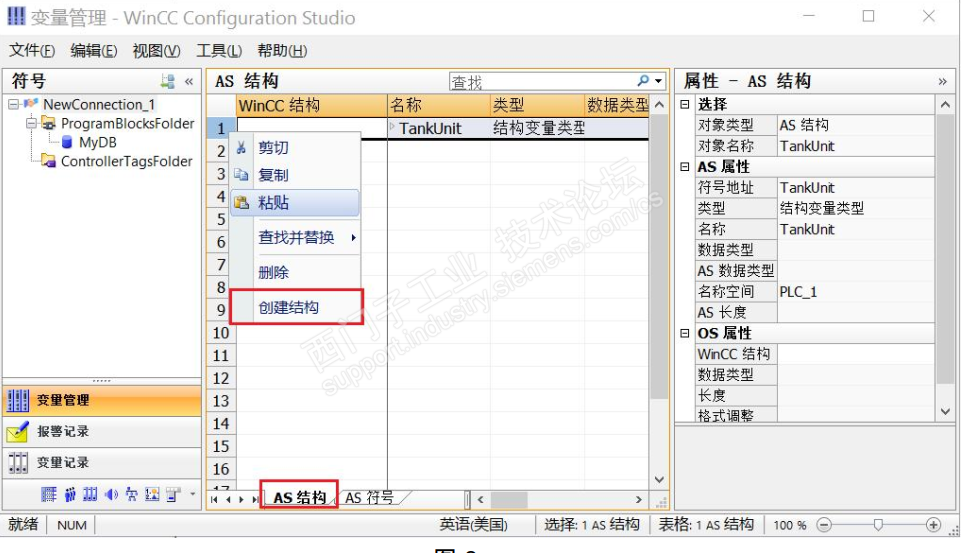Image resolution: width=965 pixels, height=553 pixels.
Task: Click the seventh editor icon beside the dropdown arrow
Action: click(x=173, y=494)
